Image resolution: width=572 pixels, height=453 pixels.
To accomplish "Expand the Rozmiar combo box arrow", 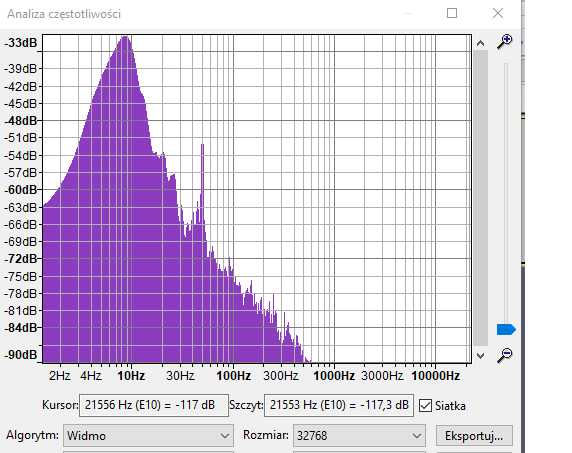I will click(417, 435).
